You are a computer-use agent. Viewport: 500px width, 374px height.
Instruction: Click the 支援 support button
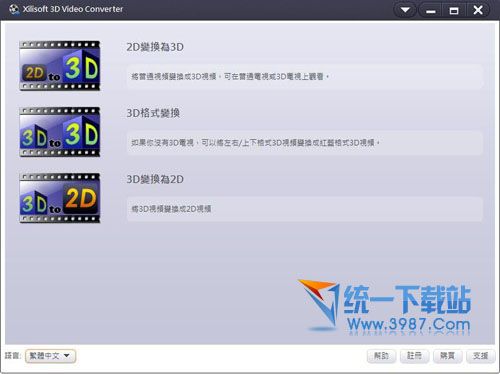480,356
